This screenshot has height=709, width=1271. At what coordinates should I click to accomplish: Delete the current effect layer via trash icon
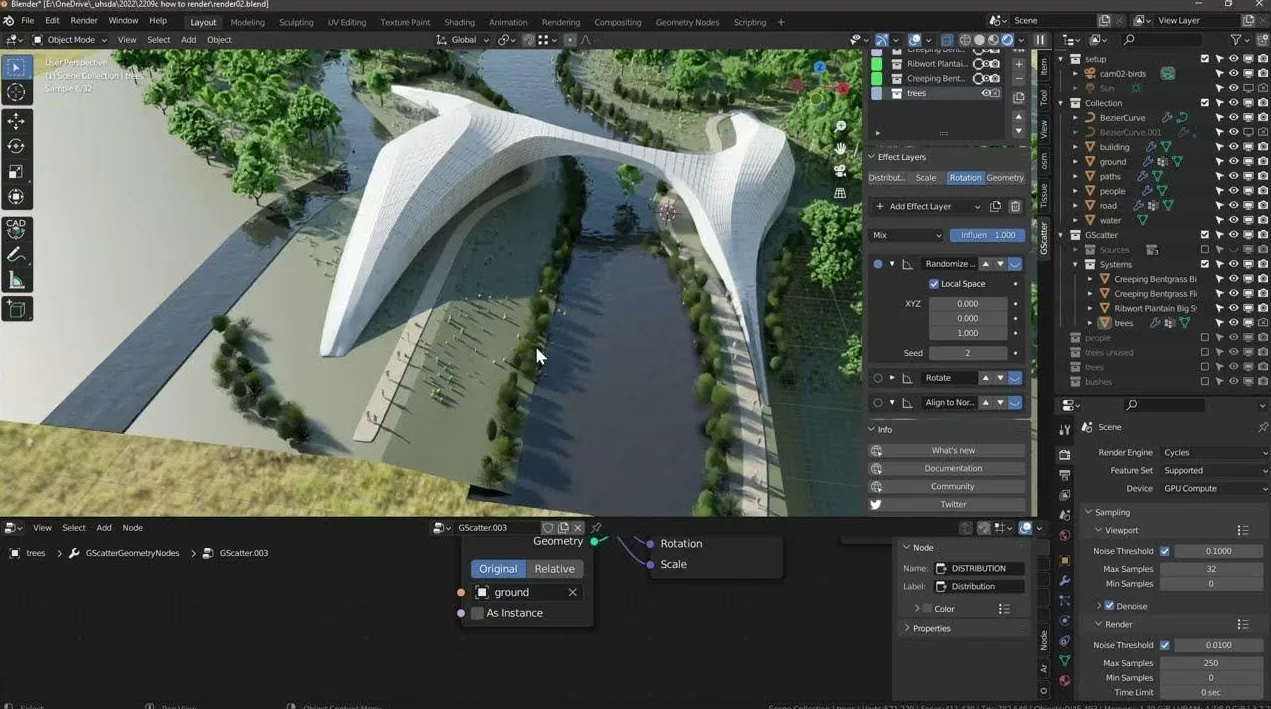(x=1016, y=207)
